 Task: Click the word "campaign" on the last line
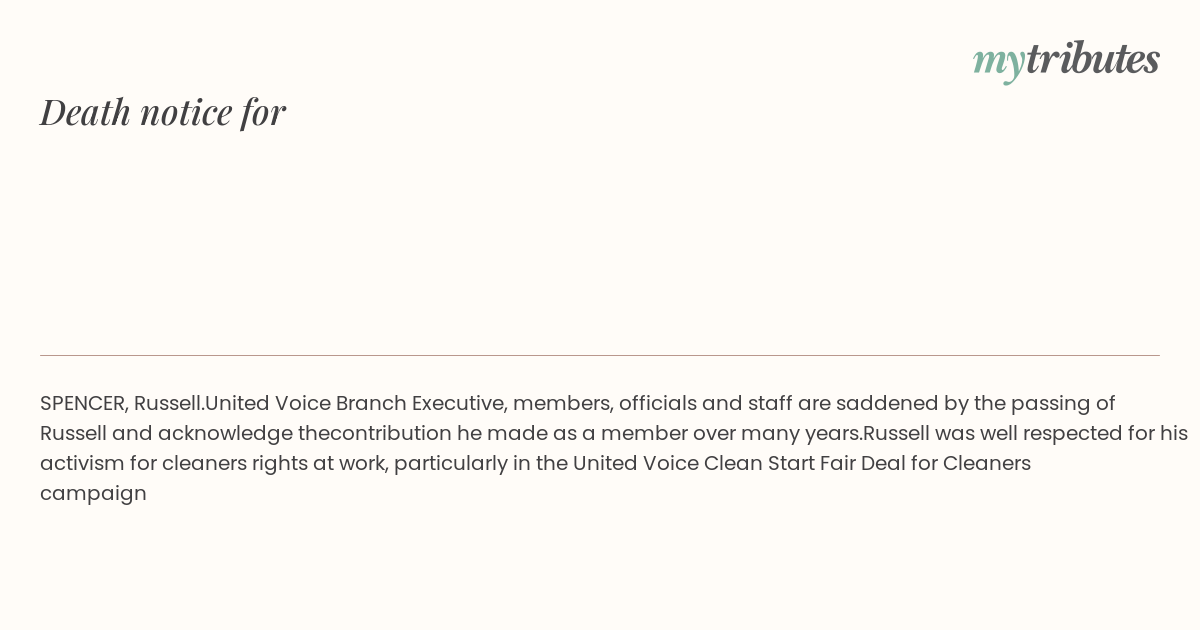93,493
